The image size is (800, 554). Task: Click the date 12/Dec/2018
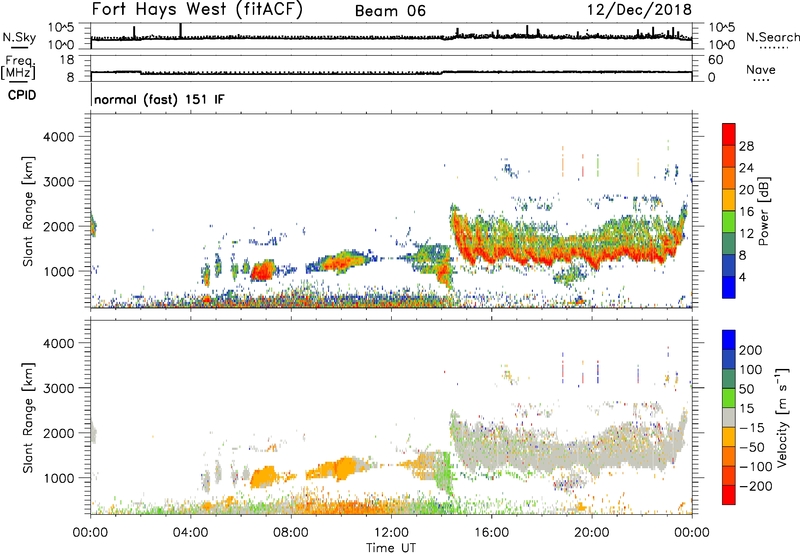click(x=639, y=10)
